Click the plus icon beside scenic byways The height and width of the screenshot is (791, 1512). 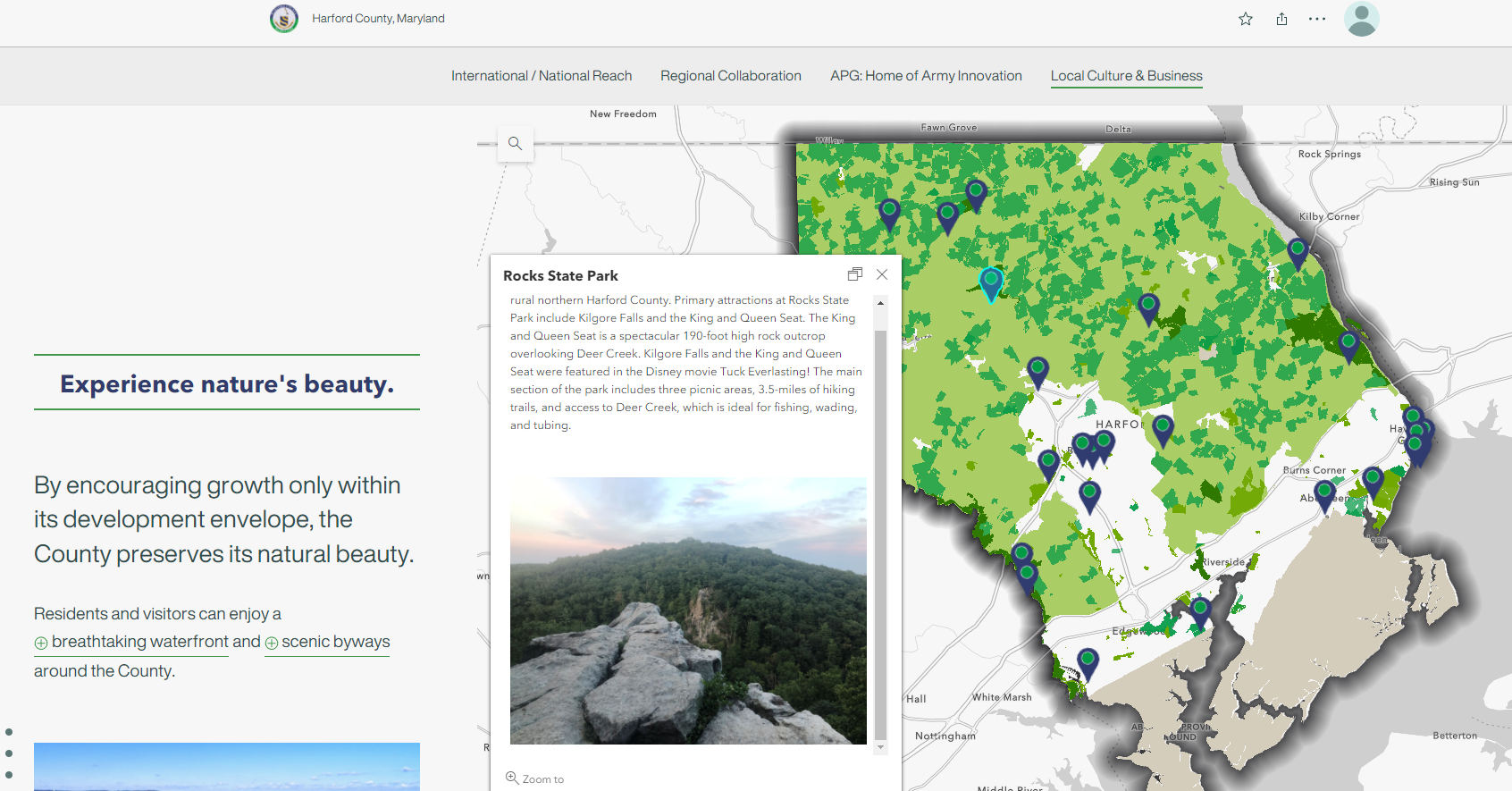[272, 644]
